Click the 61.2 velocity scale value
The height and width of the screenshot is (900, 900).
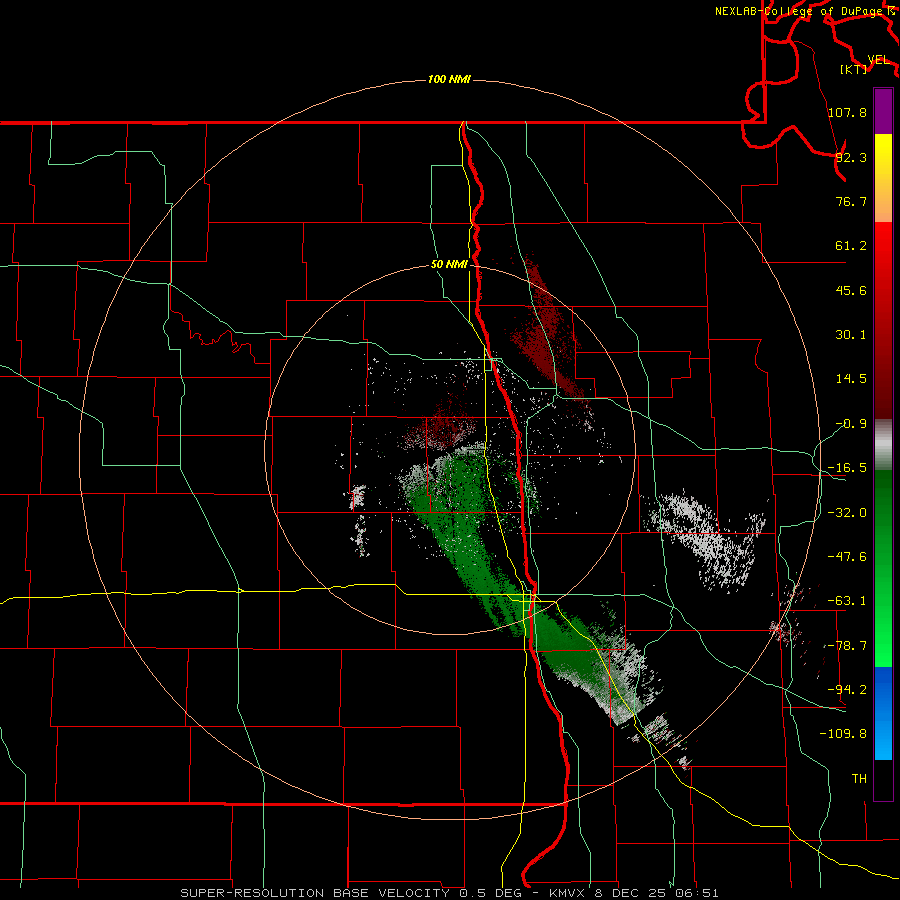851,246
